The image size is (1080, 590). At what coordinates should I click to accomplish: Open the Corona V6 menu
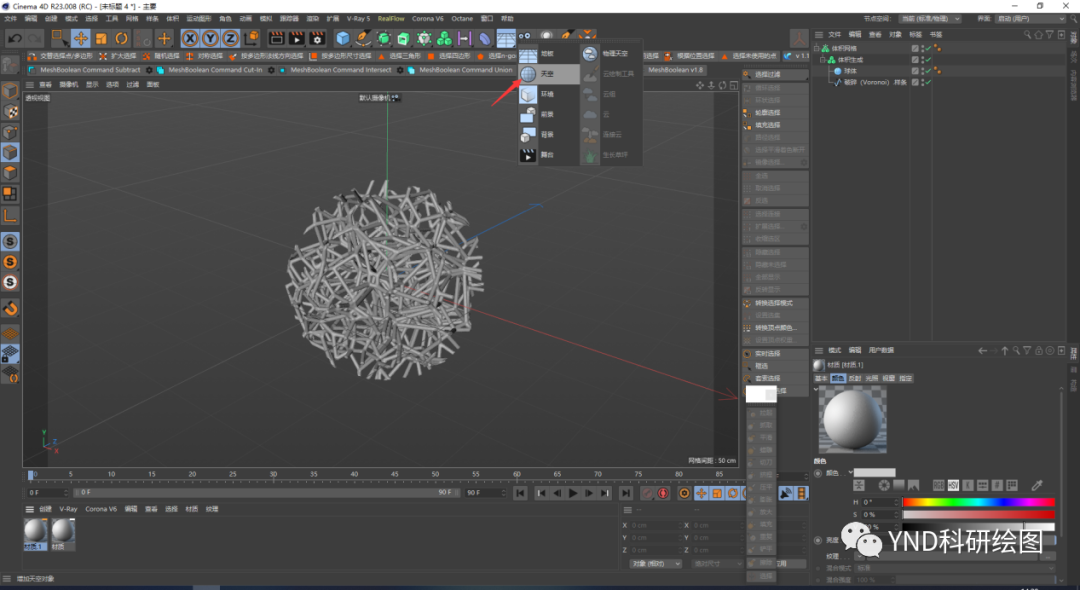coord(428,19)
